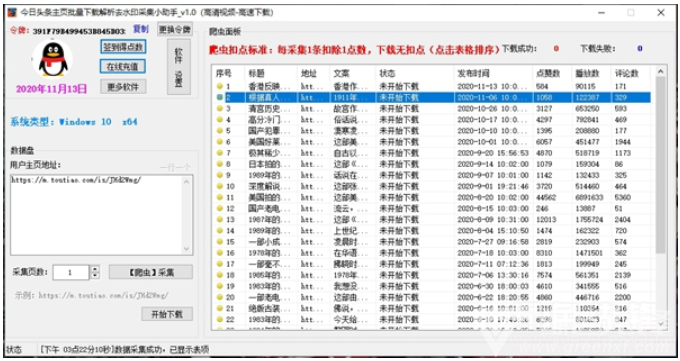Copy the token with 复制 link

pos(141,29)
